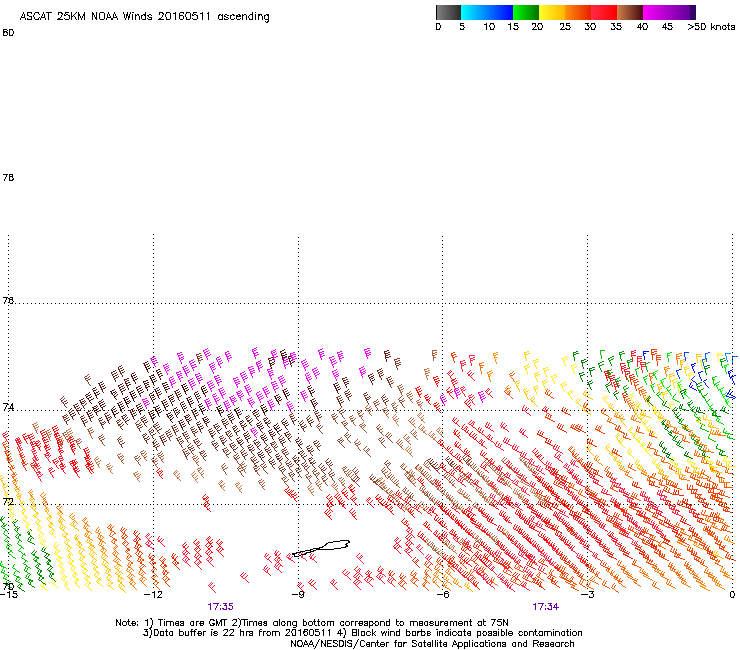Click the yellow 20-25 knots legend segment
Screen dimensions: 740x650
click(552, 12)
